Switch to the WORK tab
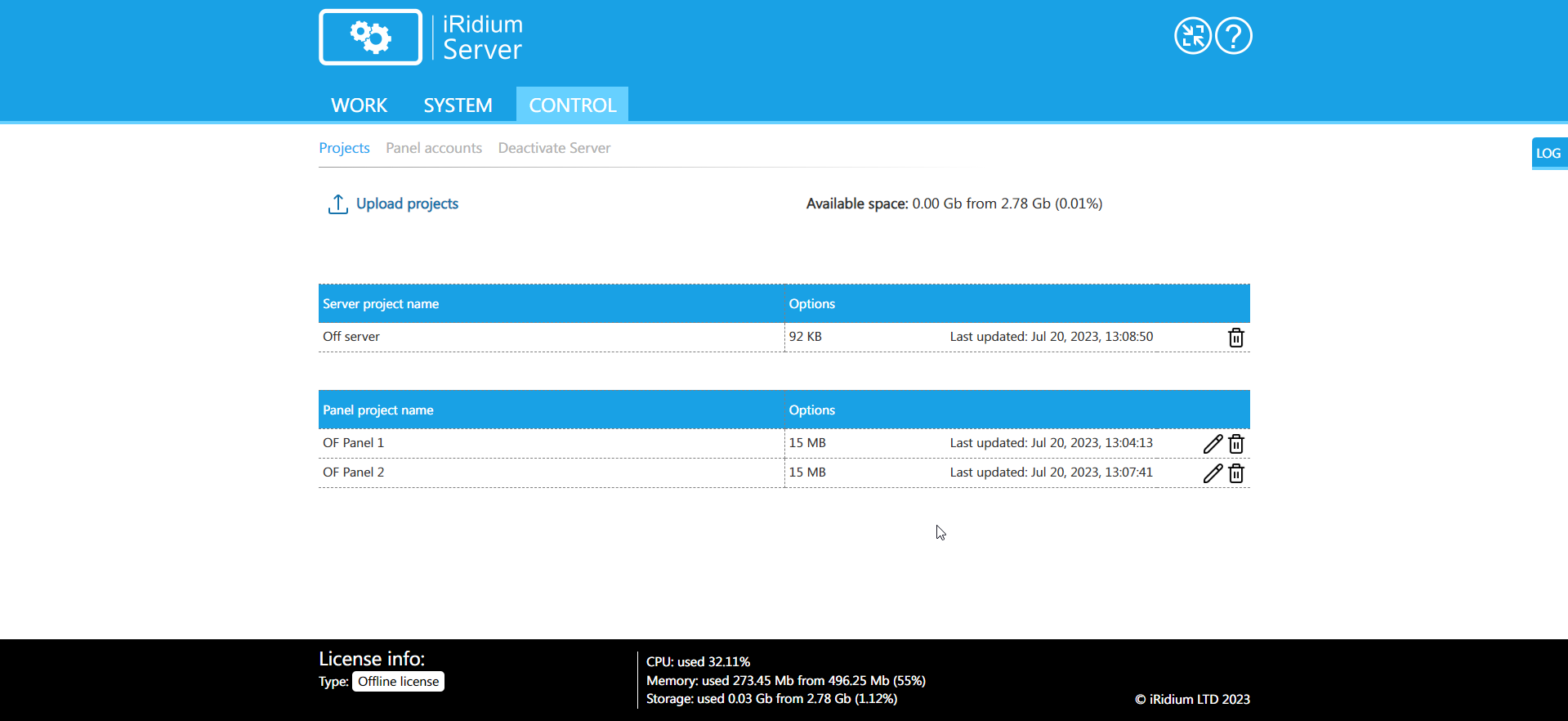Viewport: 1568px width, 721px height. pos(359,105)
